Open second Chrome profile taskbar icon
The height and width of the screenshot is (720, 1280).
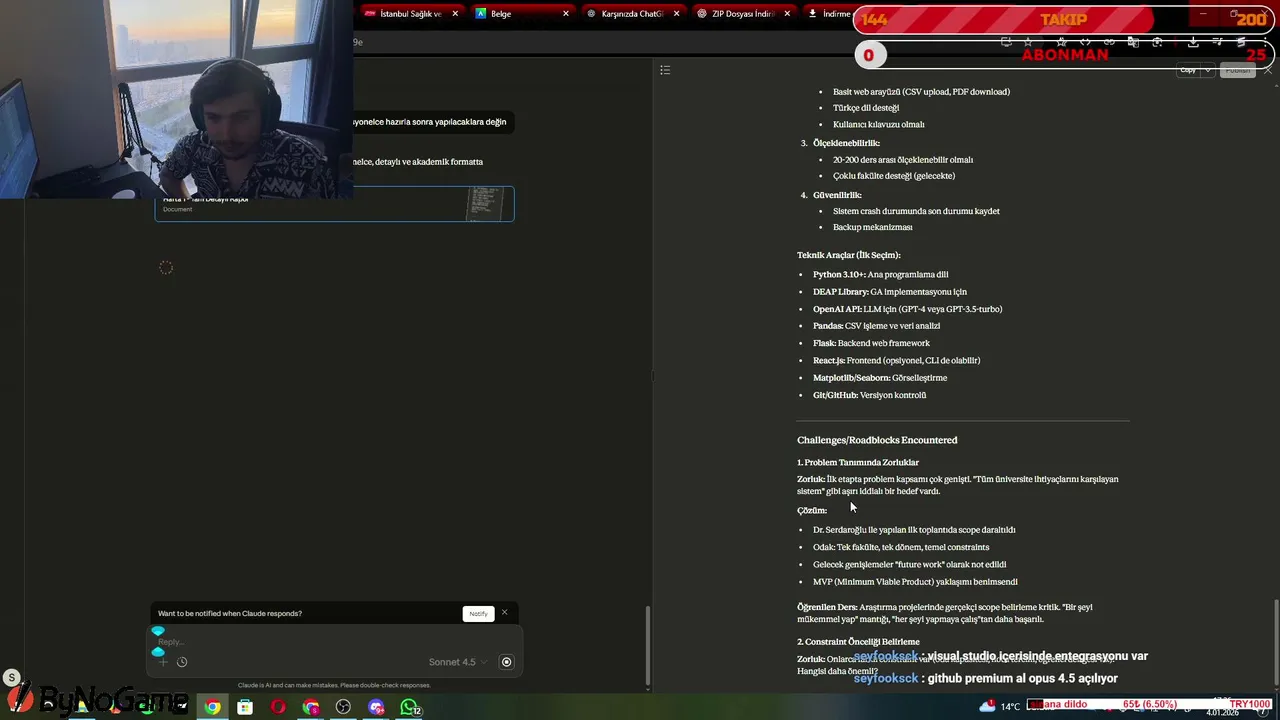pos(311,707)
